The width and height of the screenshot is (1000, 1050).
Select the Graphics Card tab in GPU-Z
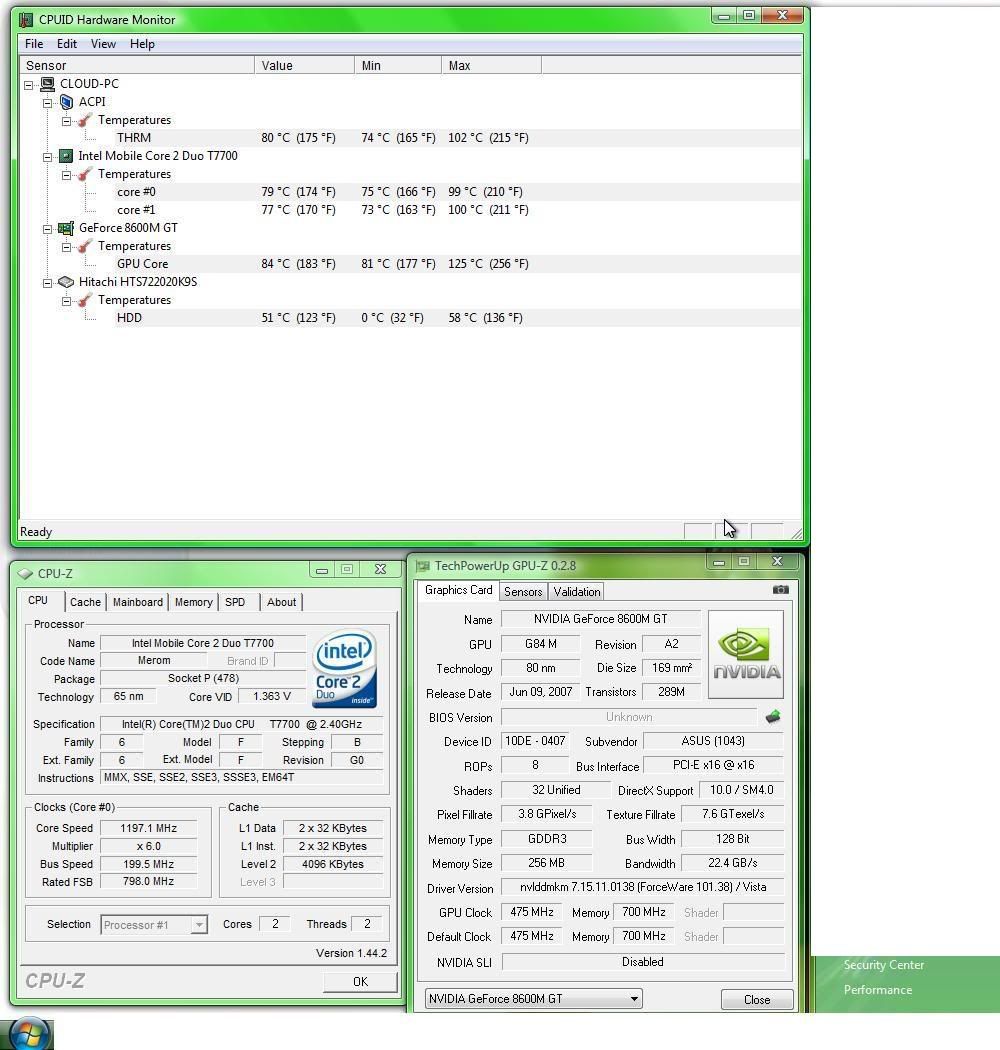[x=459, y=590]
